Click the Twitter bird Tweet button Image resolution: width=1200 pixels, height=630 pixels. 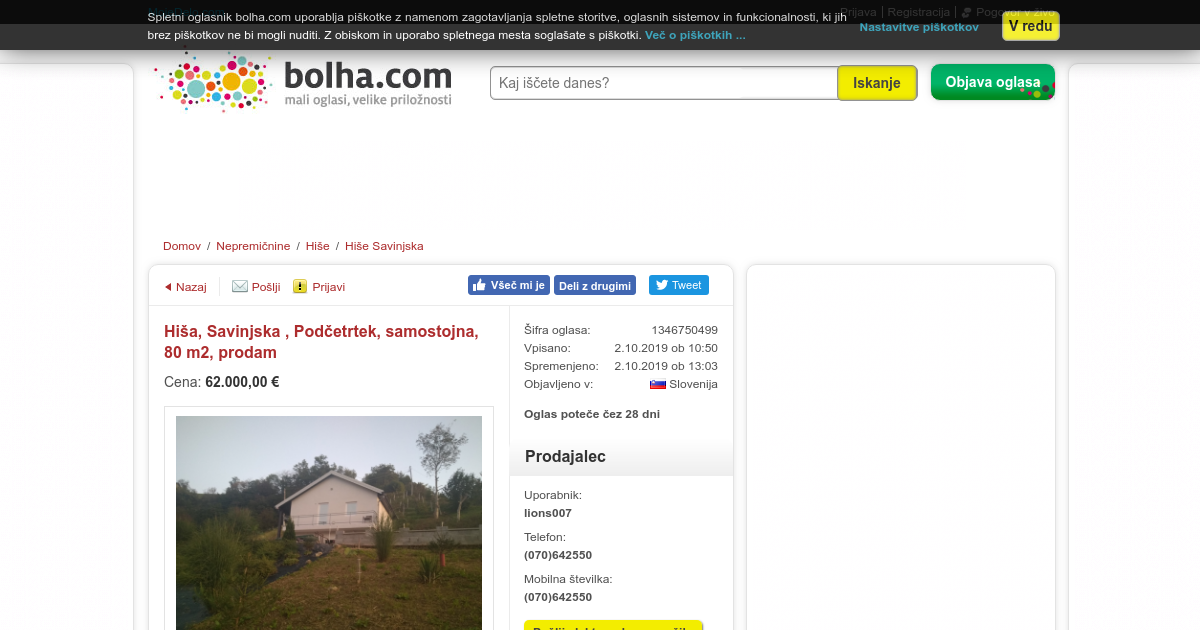679,285
